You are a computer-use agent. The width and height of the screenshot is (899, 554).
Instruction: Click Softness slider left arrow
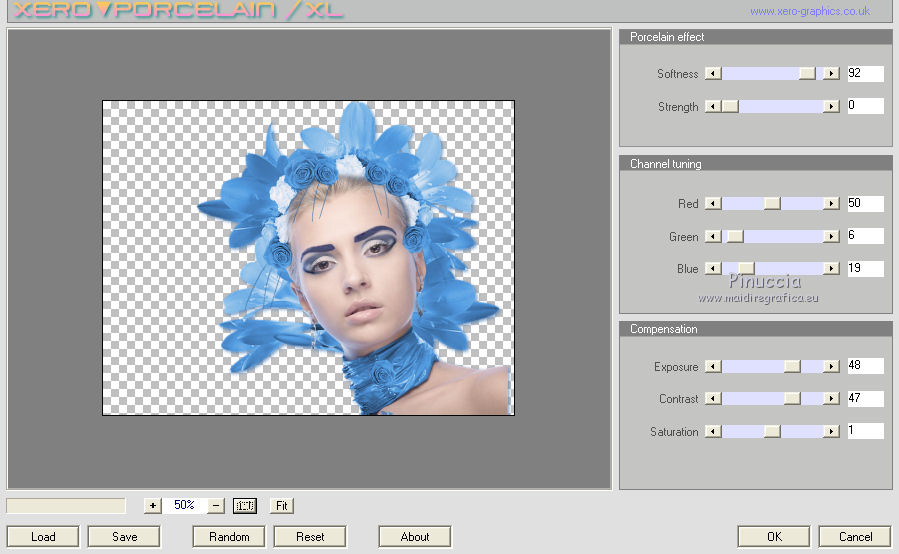[x=712, y=74]
